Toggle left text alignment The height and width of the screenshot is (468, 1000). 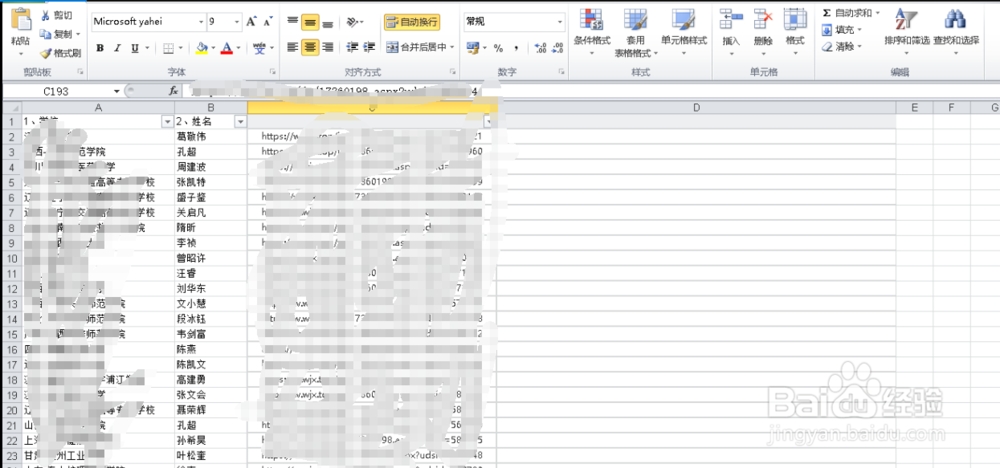(x=292, y=47)
